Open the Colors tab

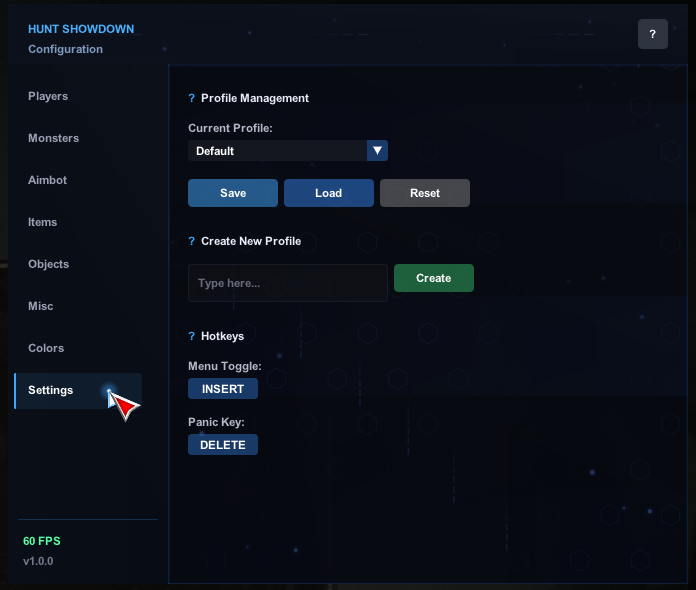pyautogui.click(x=46, y=348)
